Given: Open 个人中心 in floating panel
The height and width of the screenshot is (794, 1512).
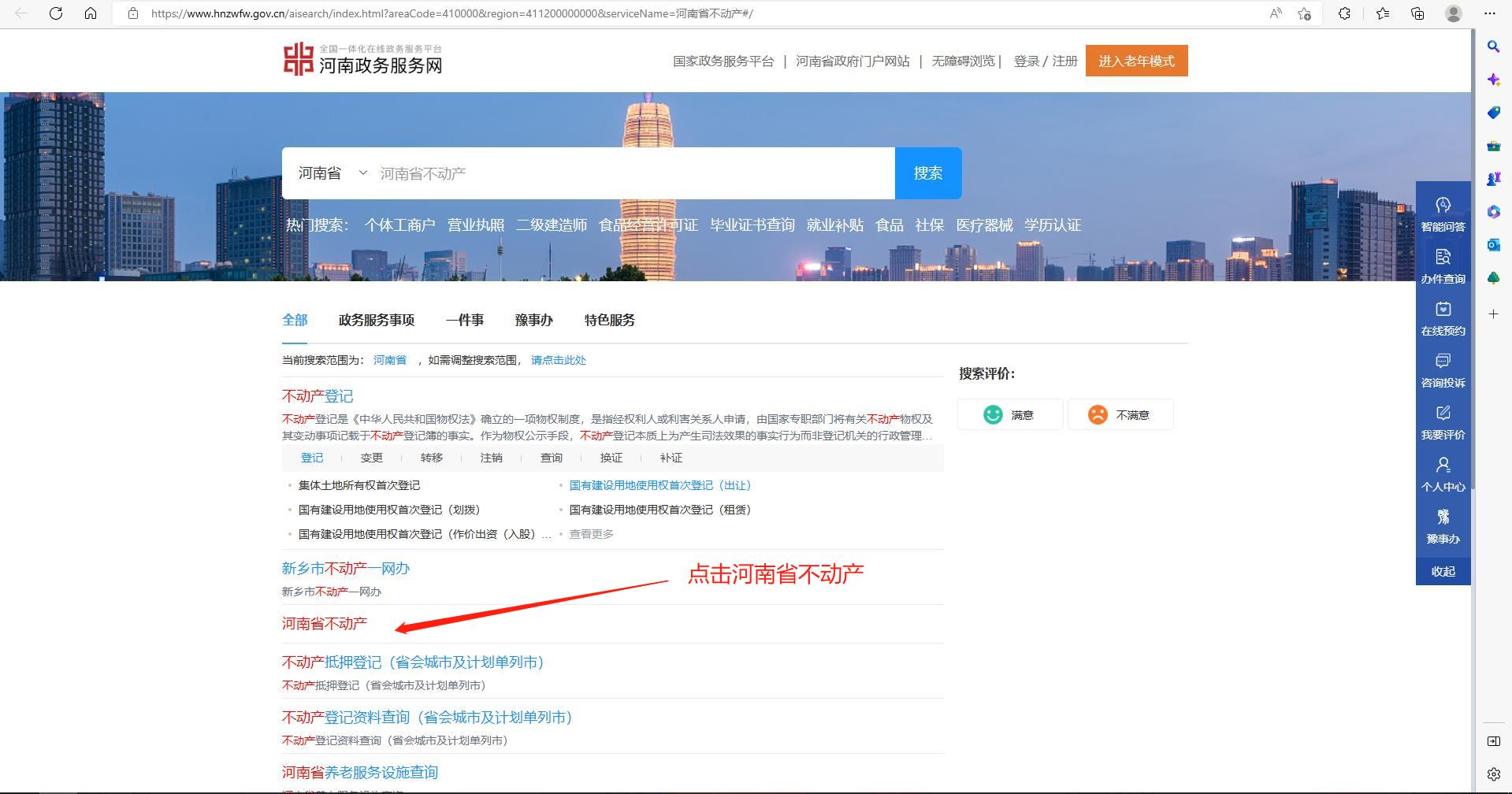Looking at the screenshot, I should [1443, 474].
